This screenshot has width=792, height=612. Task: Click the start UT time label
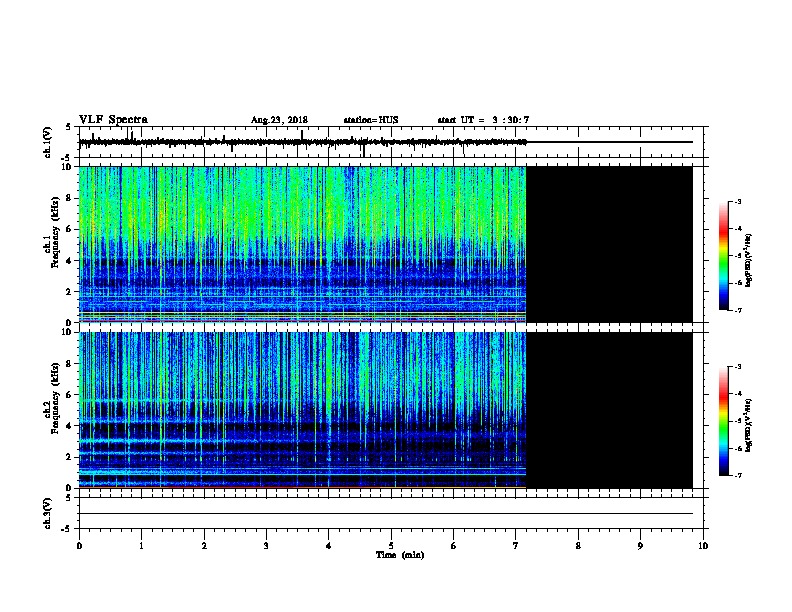point(483,120)
